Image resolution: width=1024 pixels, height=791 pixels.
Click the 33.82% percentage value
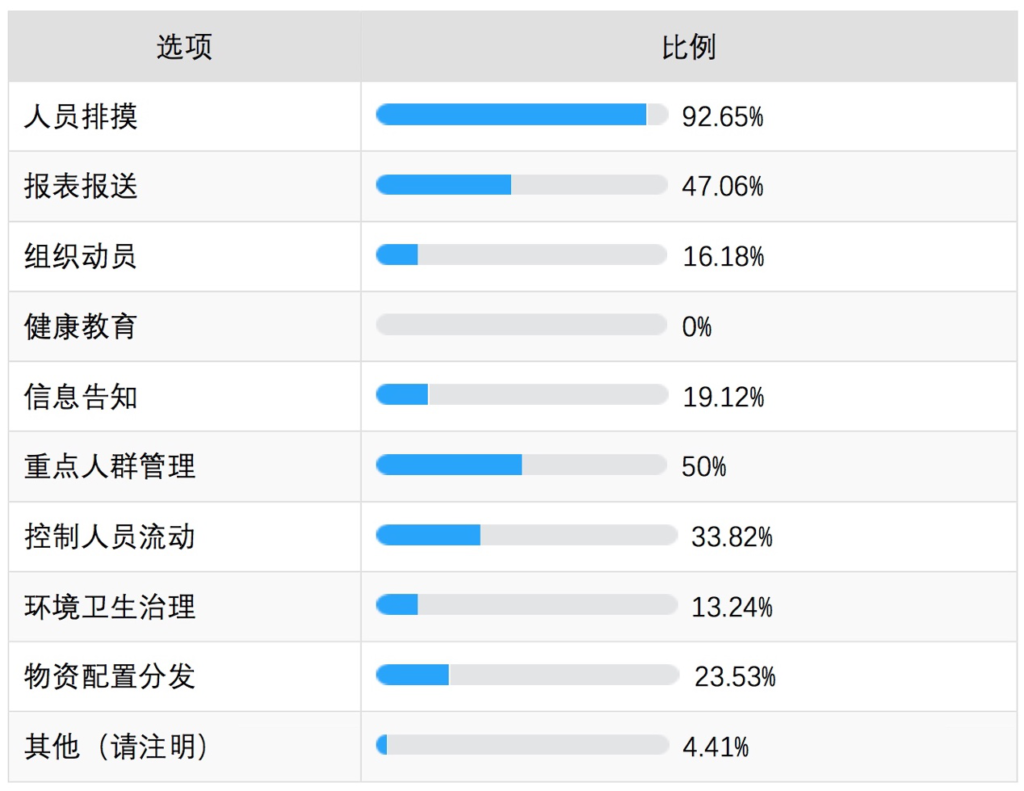[731, 537]
